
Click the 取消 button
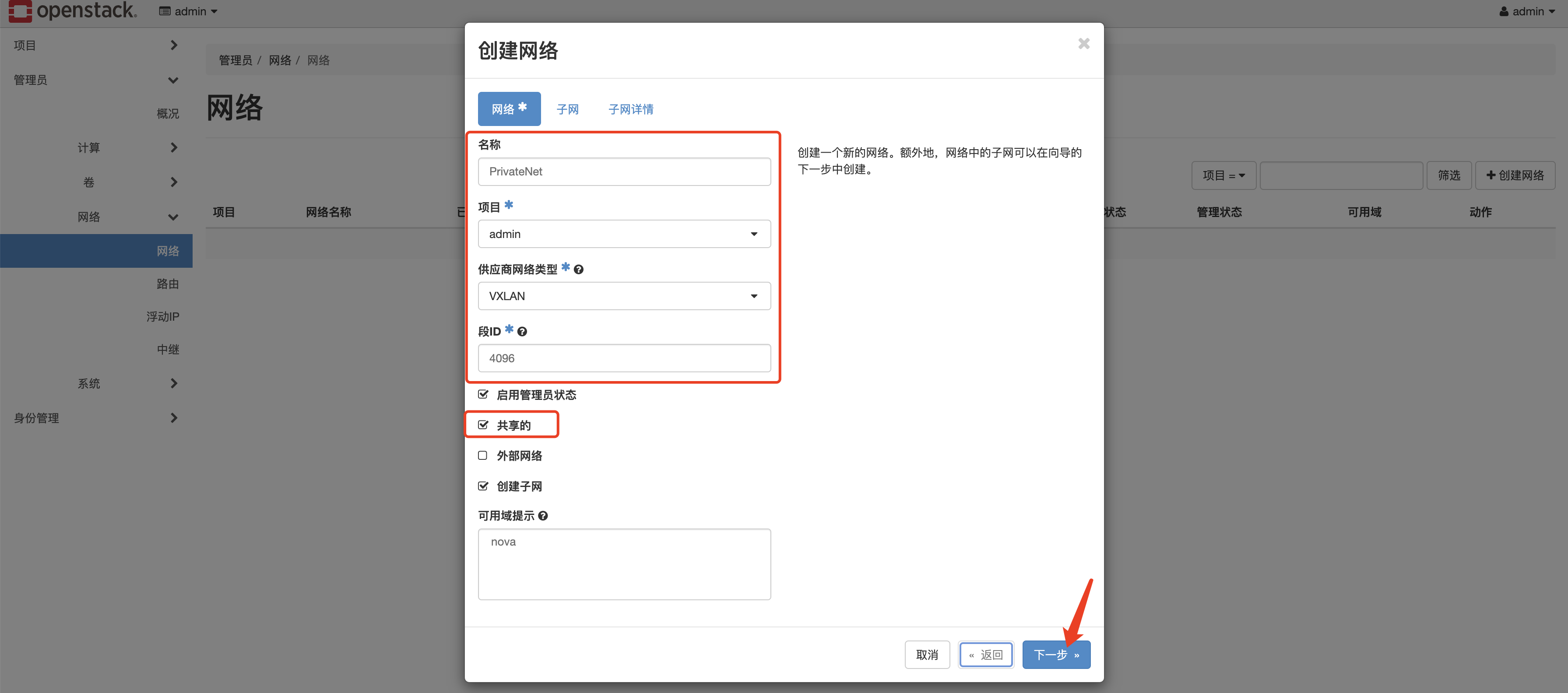tap(927, 654)
